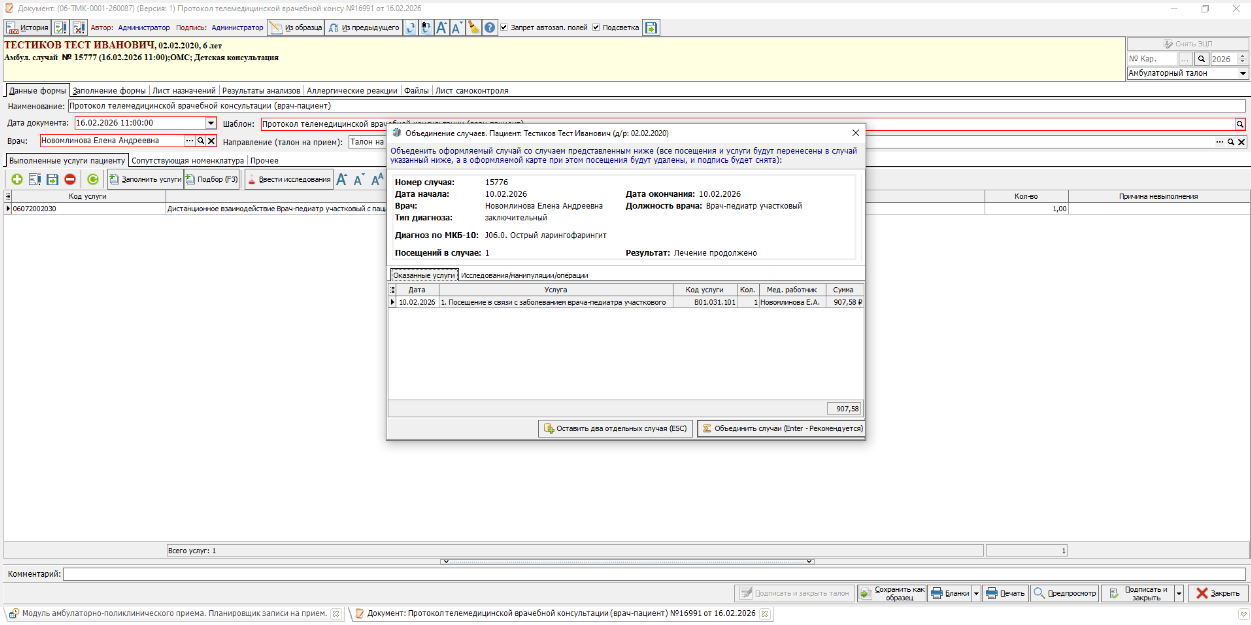Click the magnifier icon in the Врач field
The height and width of the screenshot is (625, 1251).
pos(200,141)
